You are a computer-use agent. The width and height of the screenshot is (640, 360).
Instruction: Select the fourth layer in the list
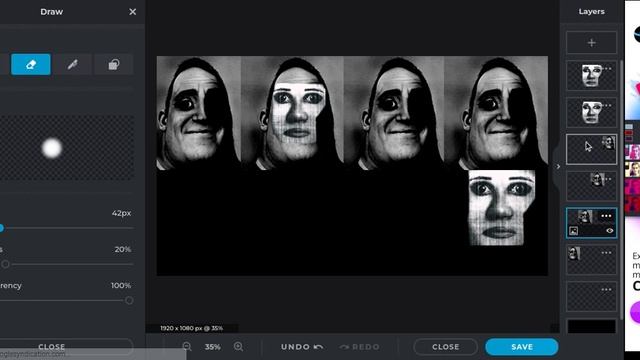coord(591,186)
